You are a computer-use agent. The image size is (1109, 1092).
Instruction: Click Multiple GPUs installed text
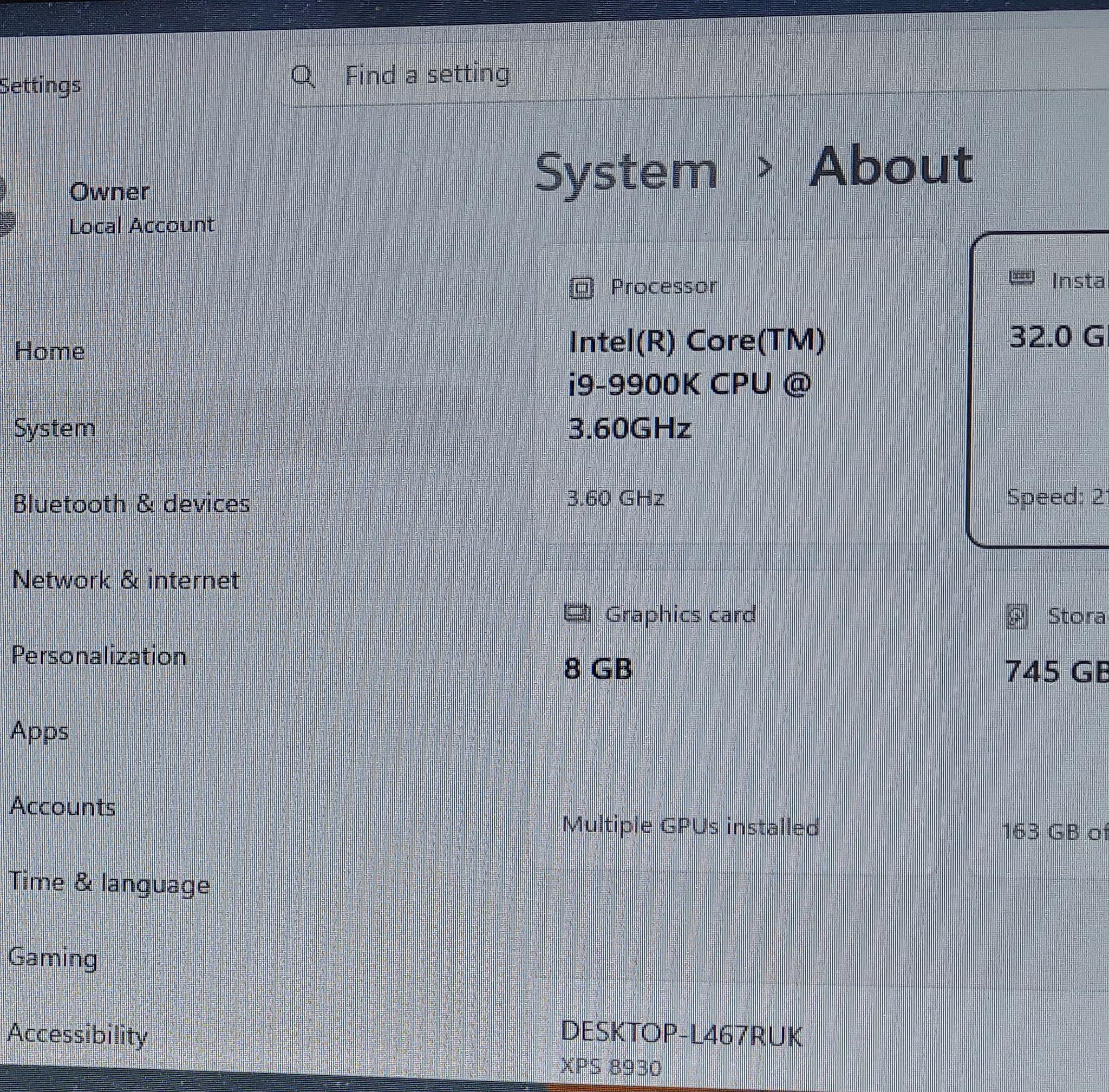(690, 827)
